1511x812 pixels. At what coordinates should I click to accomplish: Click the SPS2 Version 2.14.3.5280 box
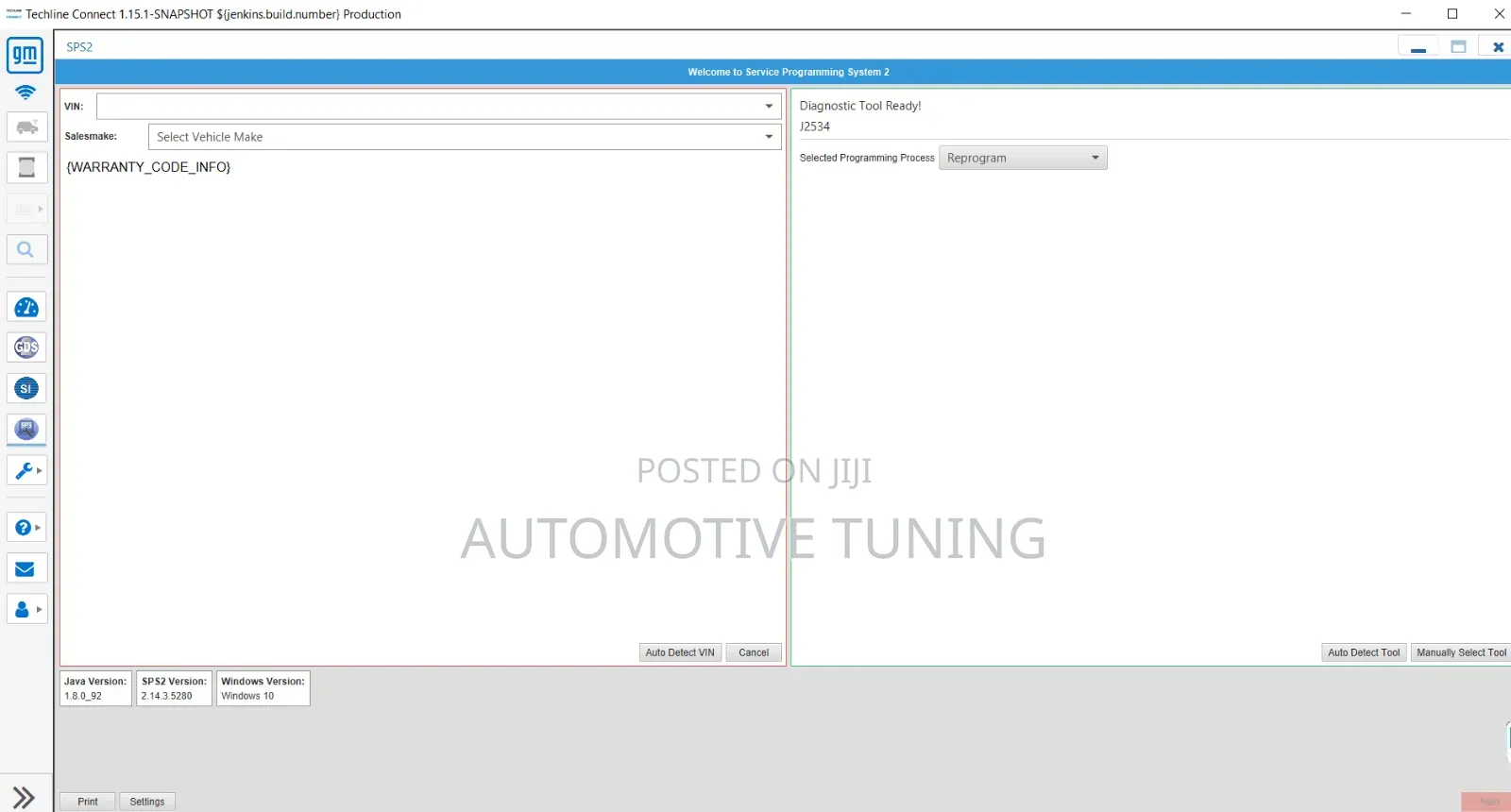pyautogui.click(x=174, y=688)
